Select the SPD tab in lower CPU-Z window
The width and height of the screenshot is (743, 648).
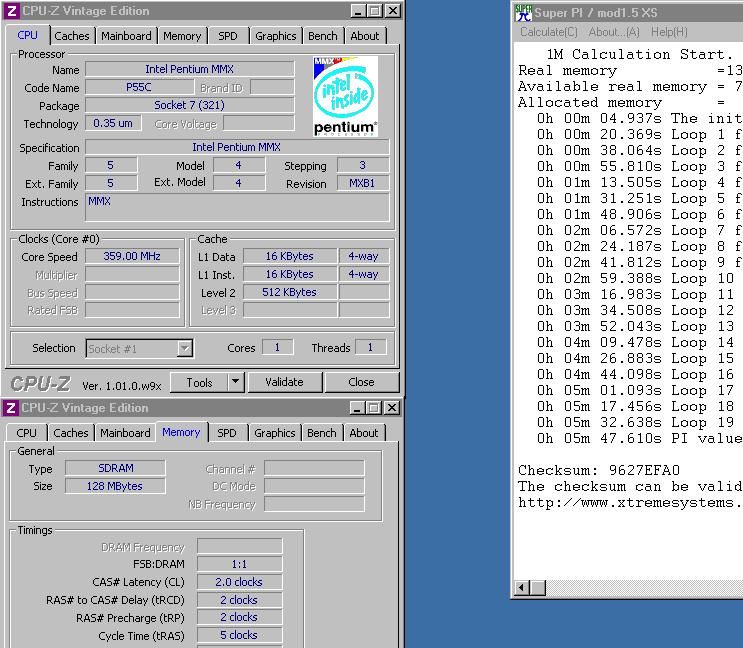click(227, 433)
